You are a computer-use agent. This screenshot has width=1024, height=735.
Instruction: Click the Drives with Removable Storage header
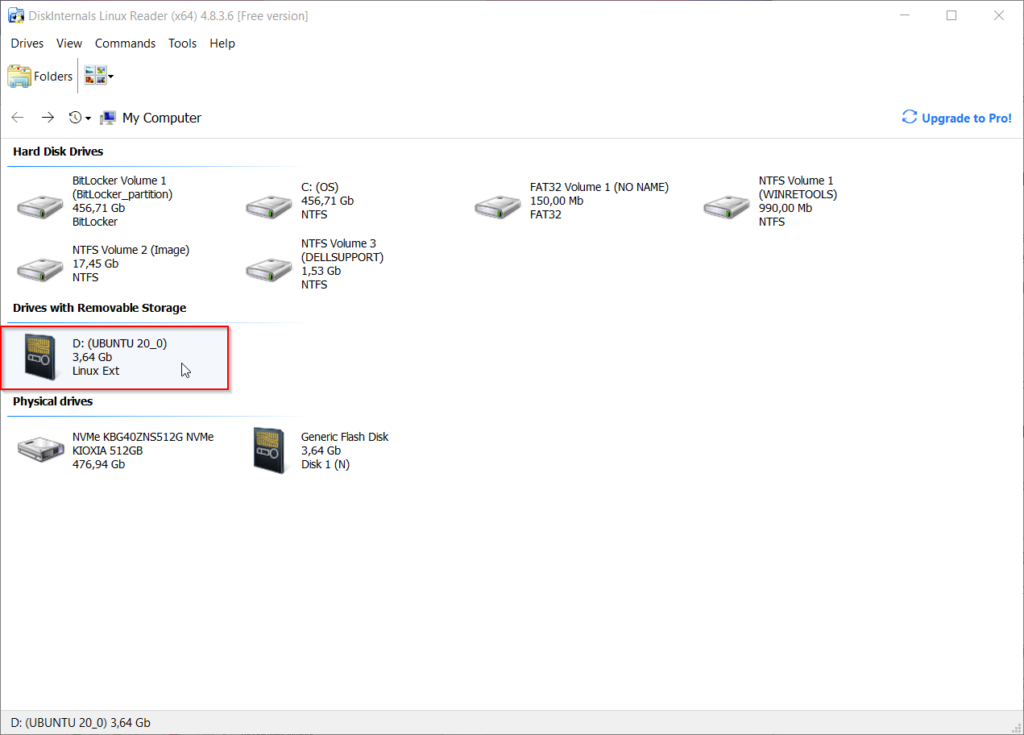coord(99,308)
